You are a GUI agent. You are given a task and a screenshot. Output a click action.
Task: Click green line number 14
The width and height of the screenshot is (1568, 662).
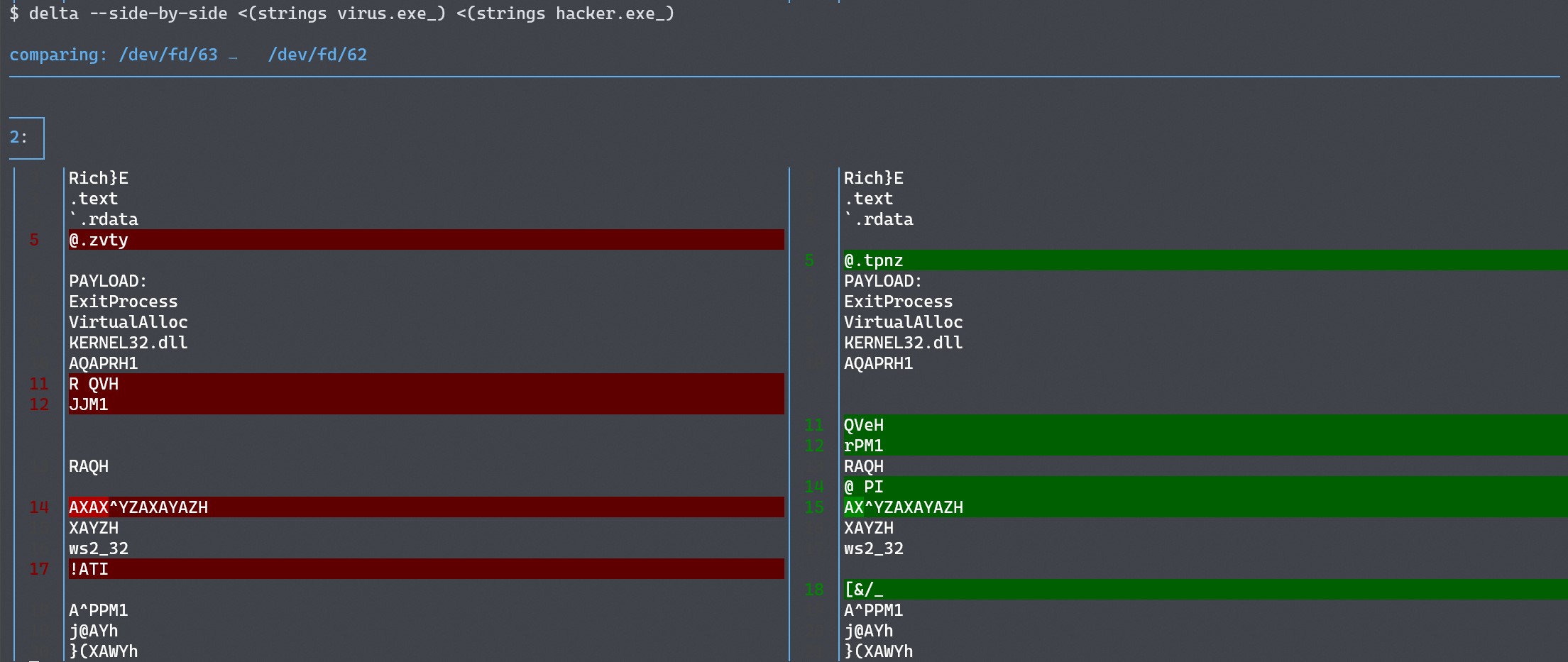(x=814, y=487)
